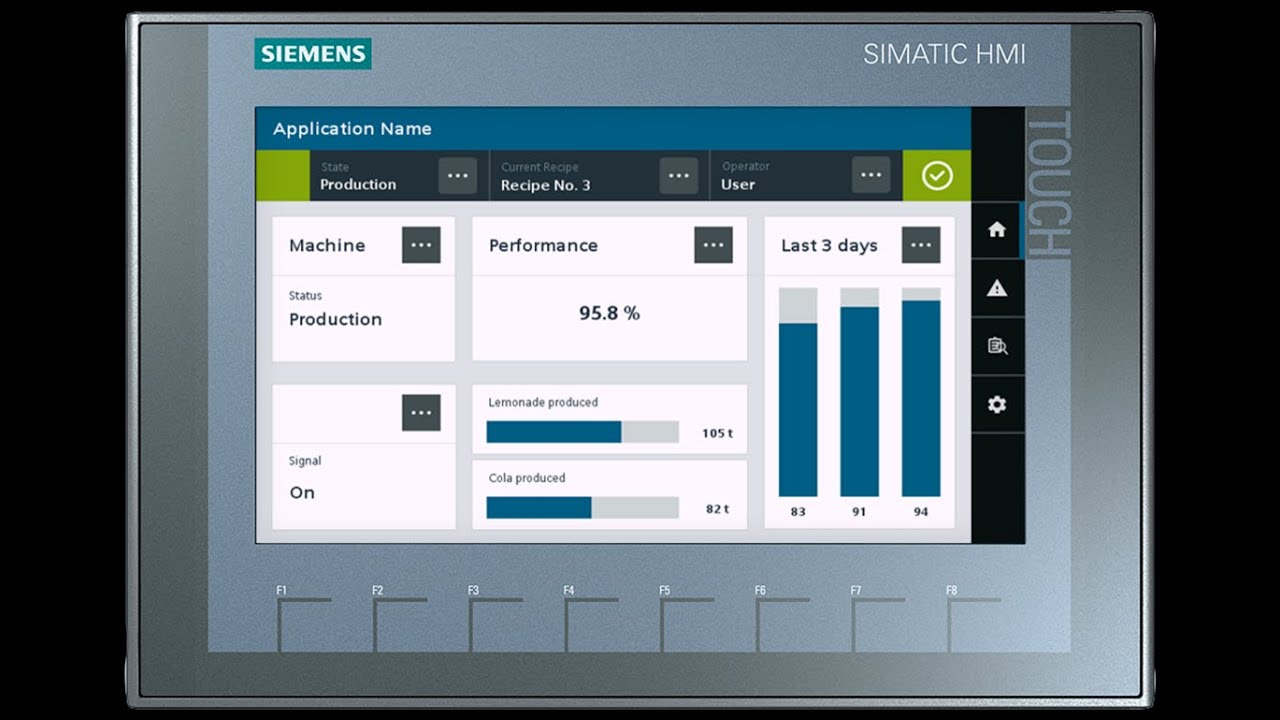Click the 95.8 % performance value

pos(609,313)
